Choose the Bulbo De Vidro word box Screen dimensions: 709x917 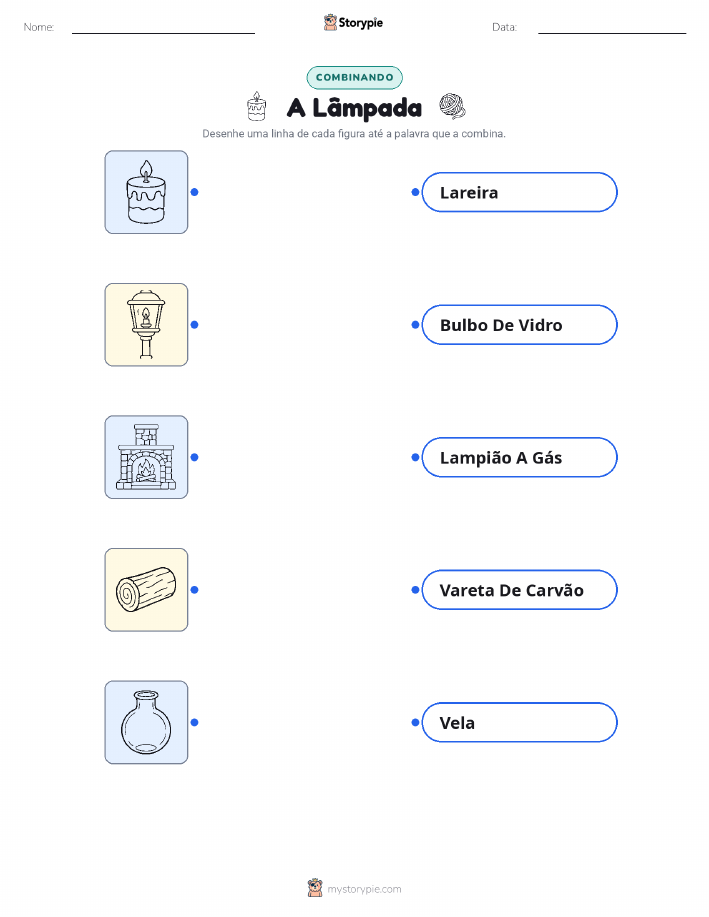(519, 325)
